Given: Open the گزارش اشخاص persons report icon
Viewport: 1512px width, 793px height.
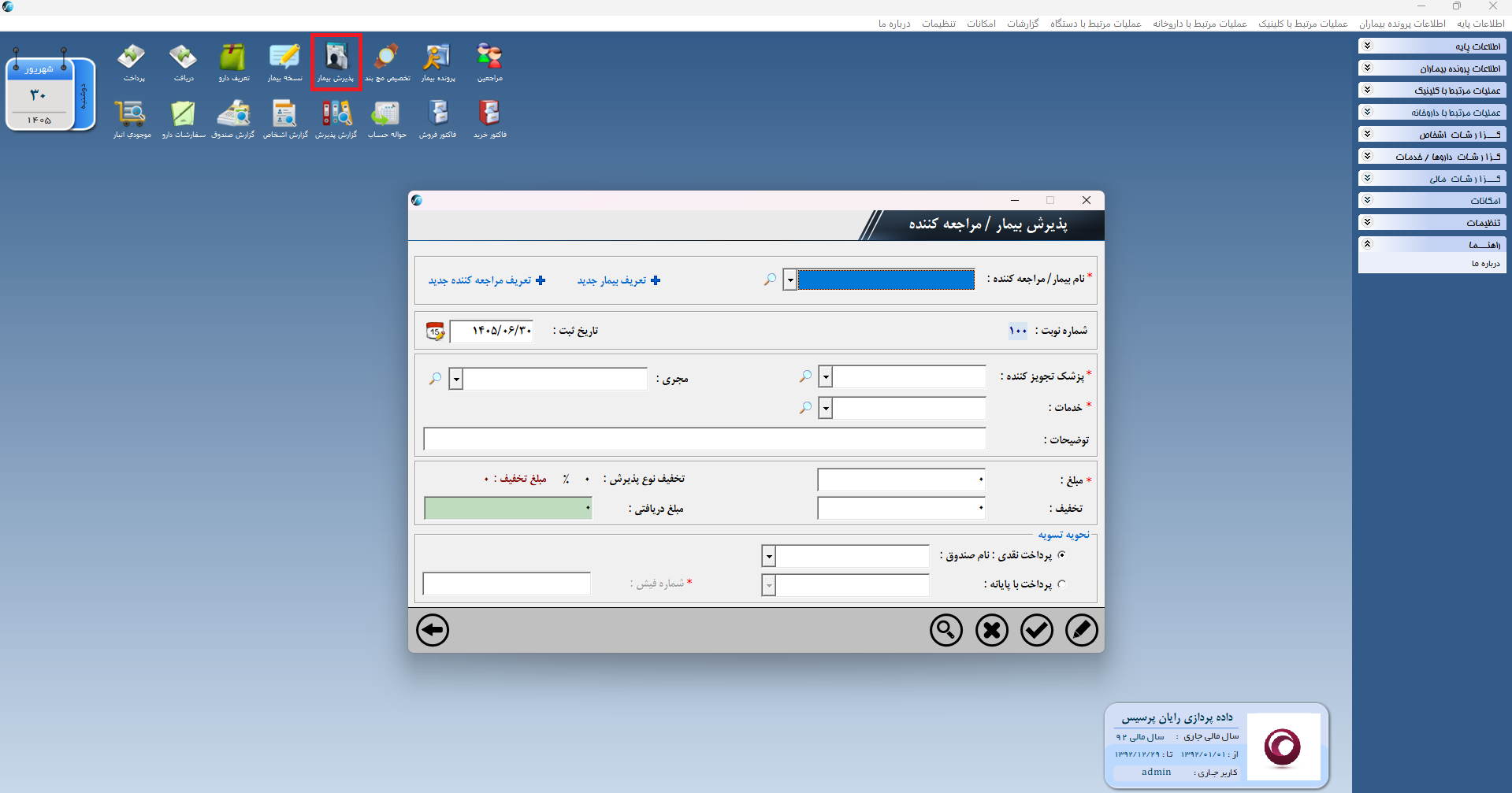Looking at the screenshot, I should (284, 119).
